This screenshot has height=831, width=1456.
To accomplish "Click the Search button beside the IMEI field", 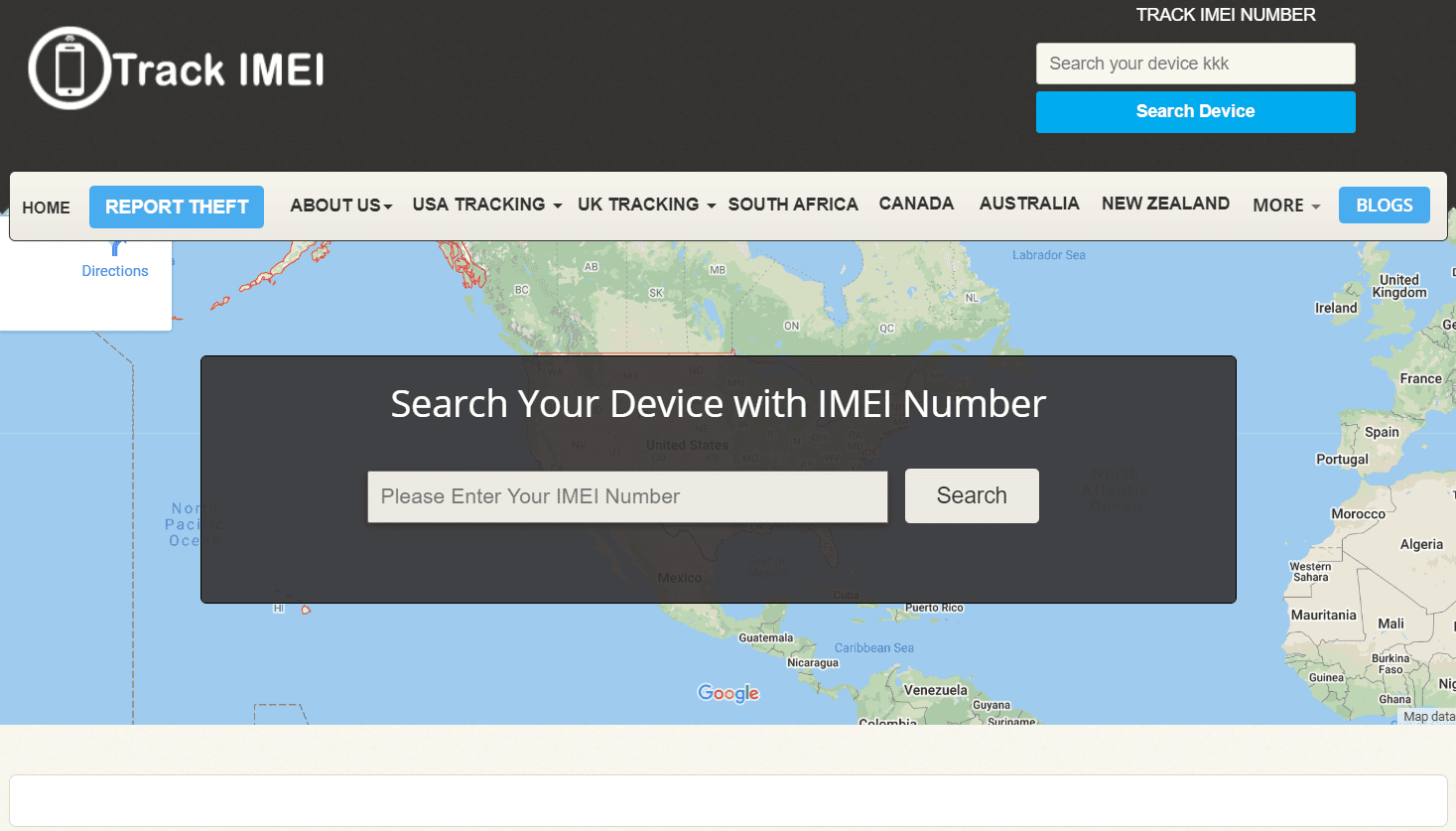I will pos(971,495).
